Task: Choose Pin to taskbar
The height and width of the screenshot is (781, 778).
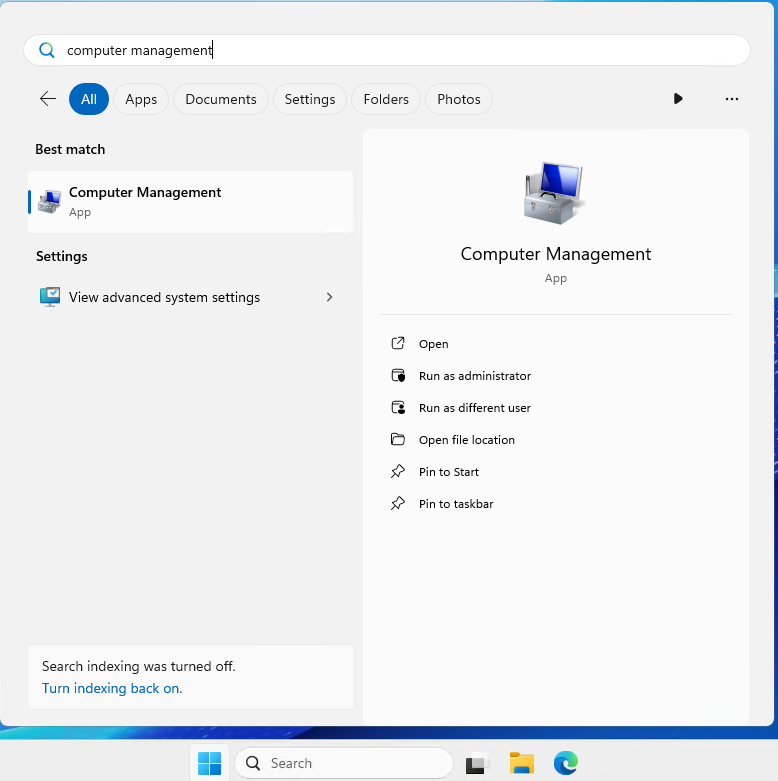Action: point(456,504)
